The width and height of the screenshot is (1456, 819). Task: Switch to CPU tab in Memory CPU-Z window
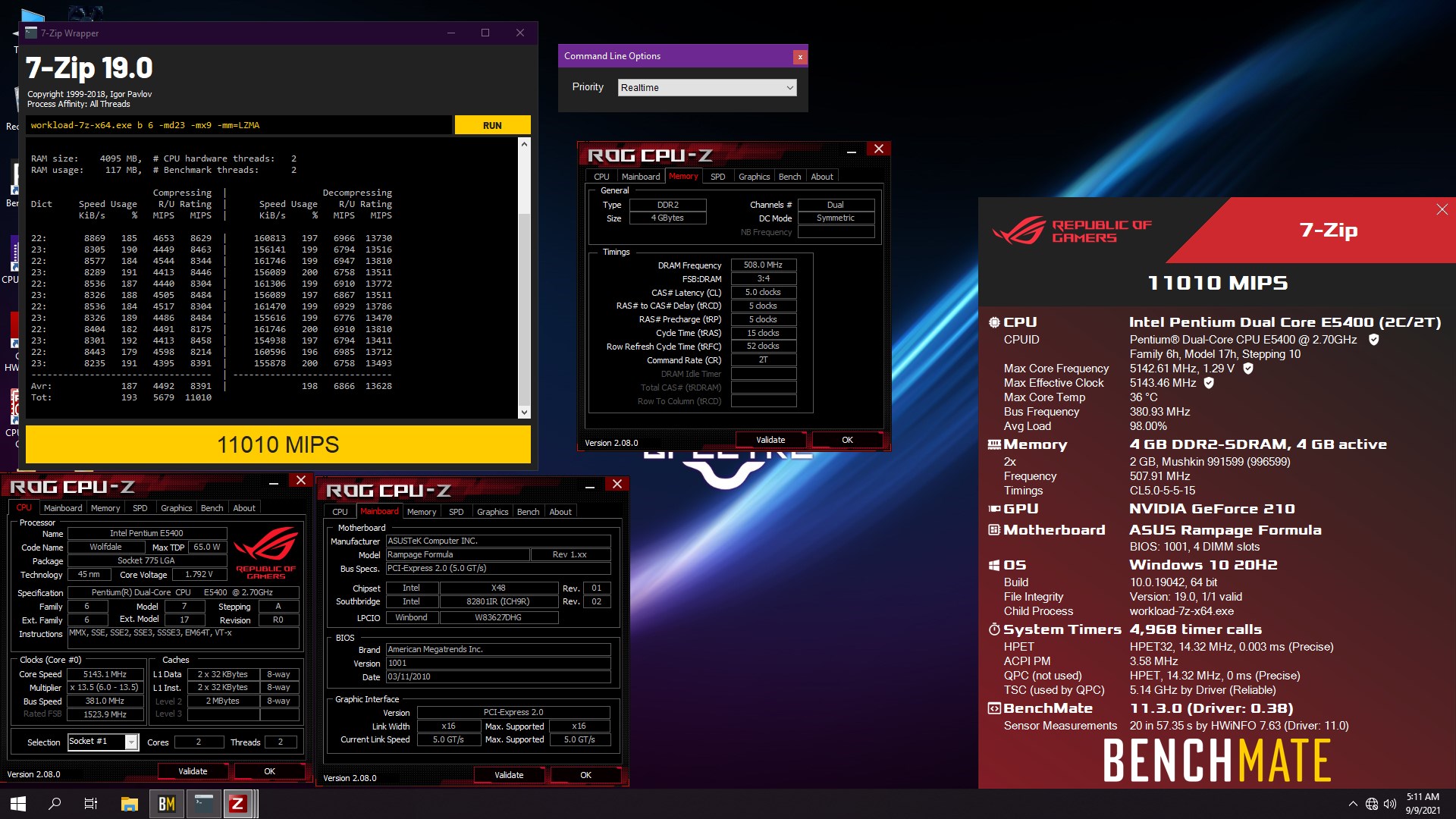[x=601, y=177]
